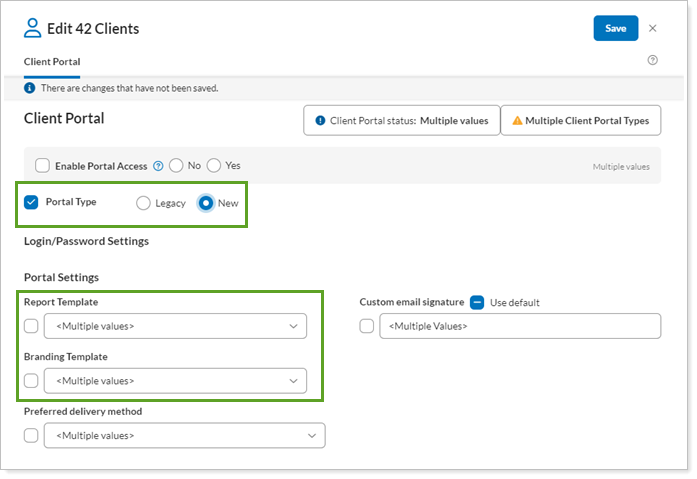This screenshot has width=697, height=479.
Task: Click the help question mark icon under Save
Action: tap(653, 60)
